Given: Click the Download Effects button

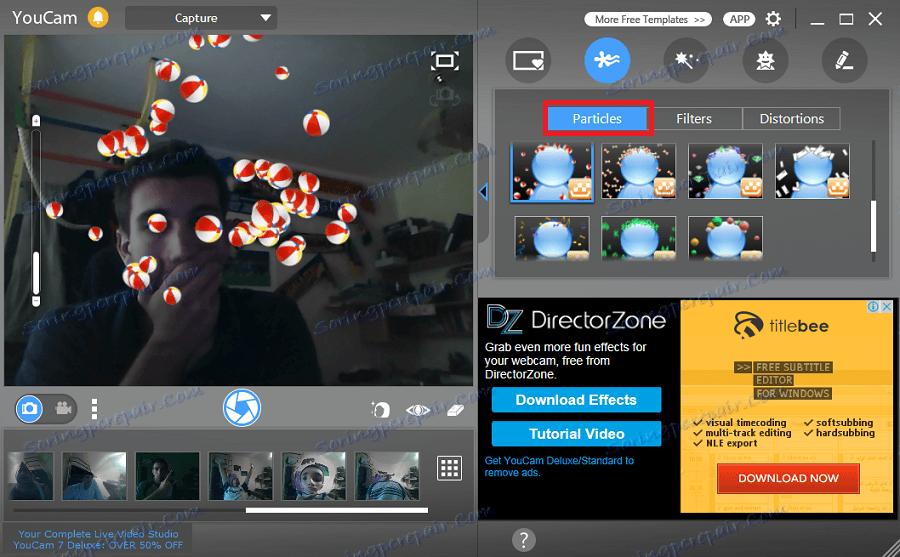Looking at the screenshot, I should 576,400.
